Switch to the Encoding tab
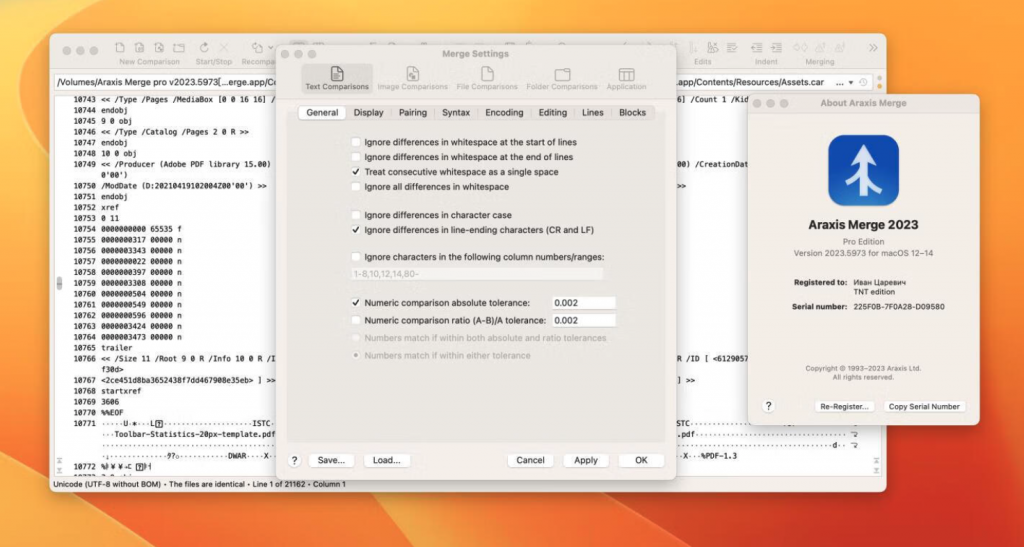Image resolution: width=1024 pixels, height=547 pixels. pos(504,112)
